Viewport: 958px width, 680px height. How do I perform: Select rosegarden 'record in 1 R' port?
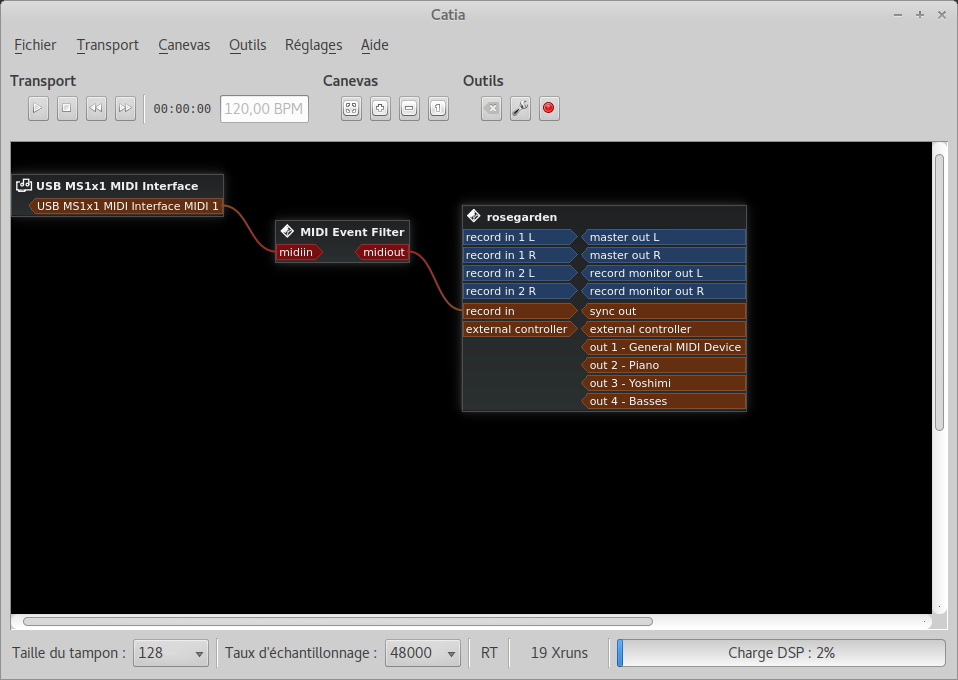point(520,255)
